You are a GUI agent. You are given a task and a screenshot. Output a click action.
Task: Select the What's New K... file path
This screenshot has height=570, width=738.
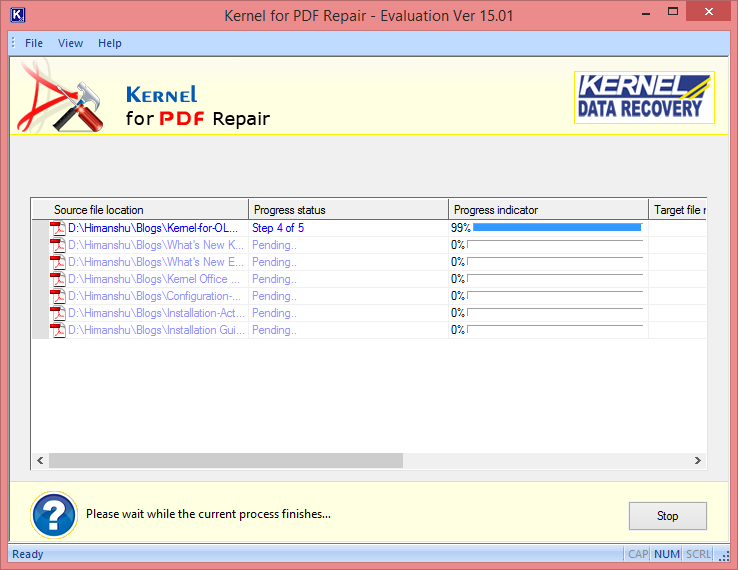point(156,245)
